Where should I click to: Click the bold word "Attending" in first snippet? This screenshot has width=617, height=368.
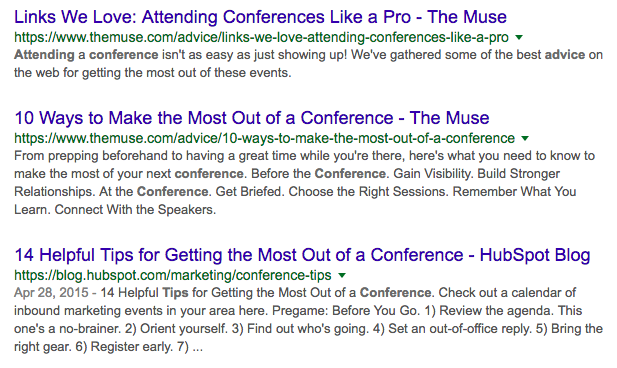point(44,55)
